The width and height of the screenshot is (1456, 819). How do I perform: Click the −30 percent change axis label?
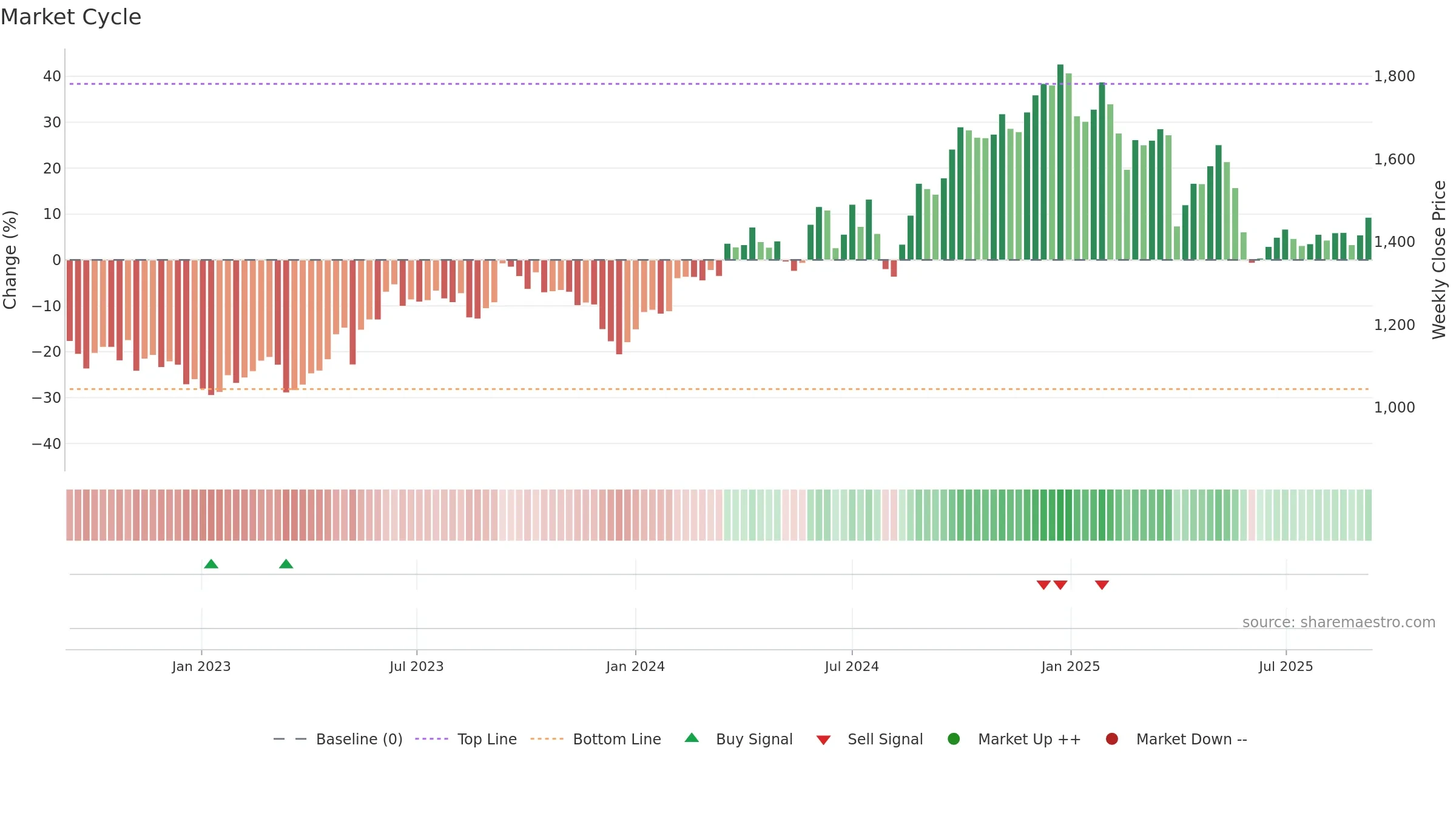pos(47,398)
